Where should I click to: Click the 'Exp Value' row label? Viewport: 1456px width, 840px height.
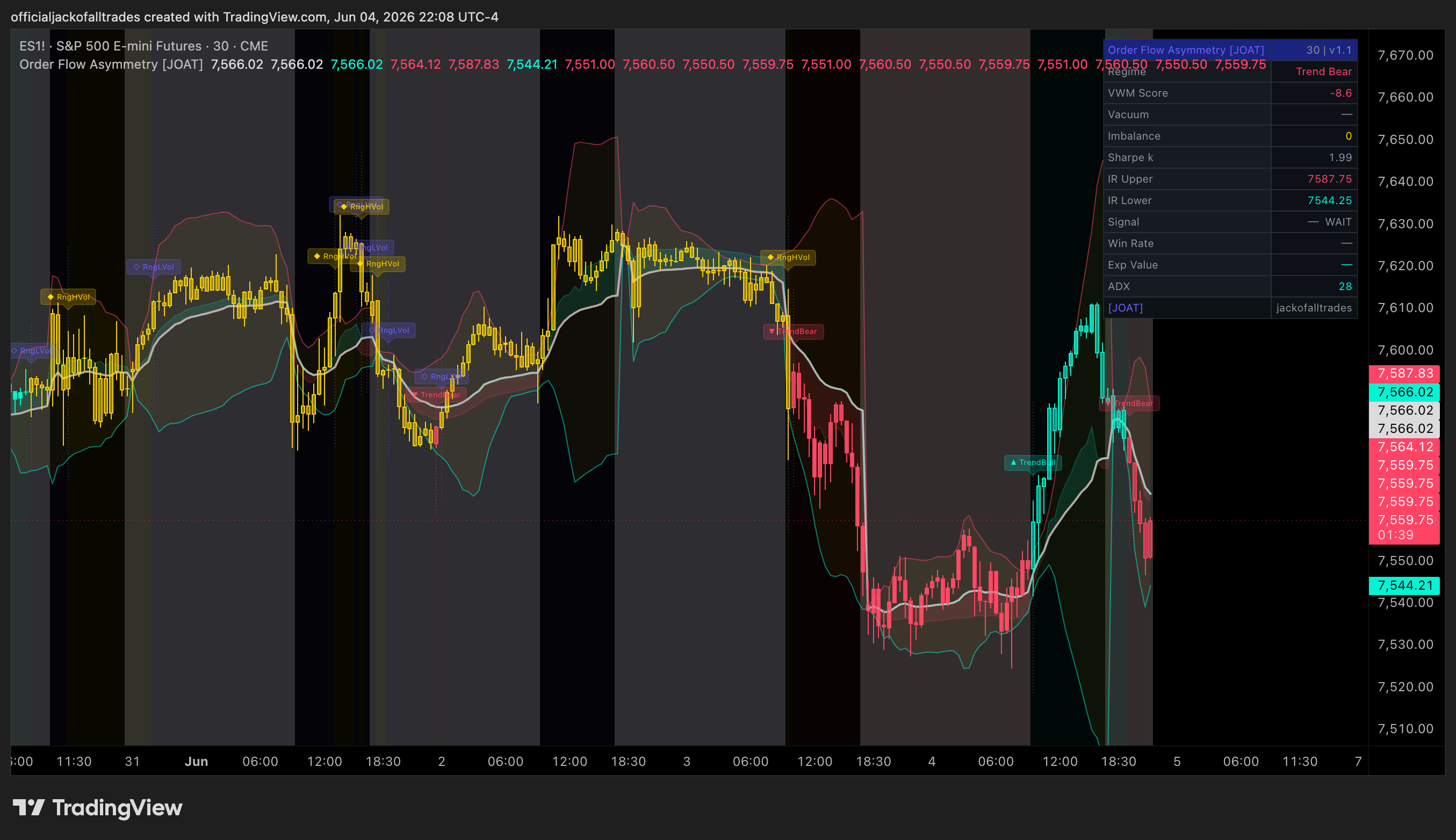(1133, 265)
